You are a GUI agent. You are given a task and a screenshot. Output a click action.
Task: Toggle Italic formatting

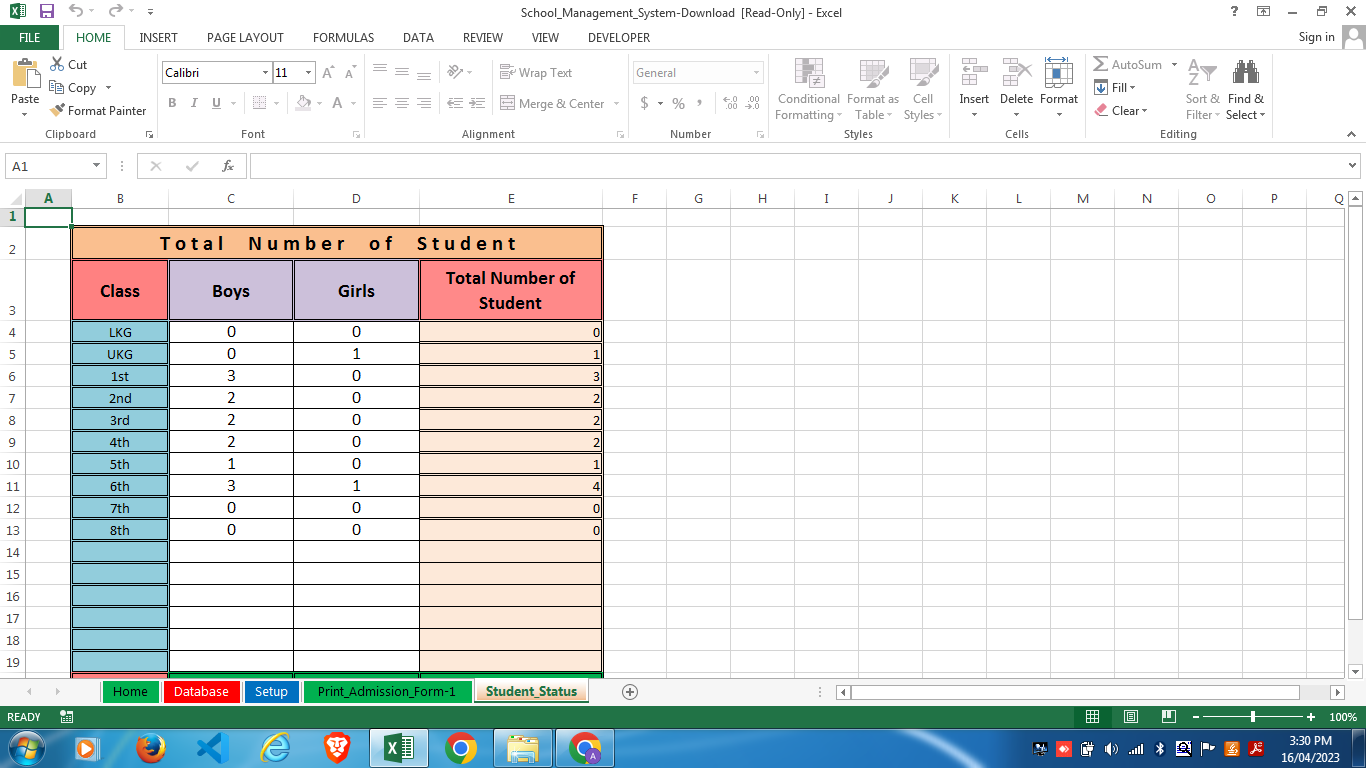(194, 103)
